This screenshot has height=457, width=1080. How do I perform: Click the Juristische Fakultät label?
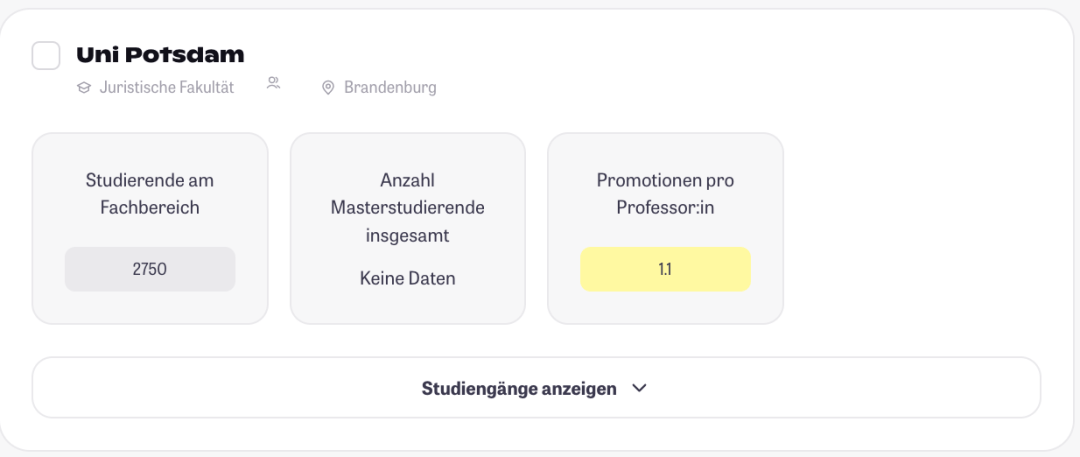[167, 88]
